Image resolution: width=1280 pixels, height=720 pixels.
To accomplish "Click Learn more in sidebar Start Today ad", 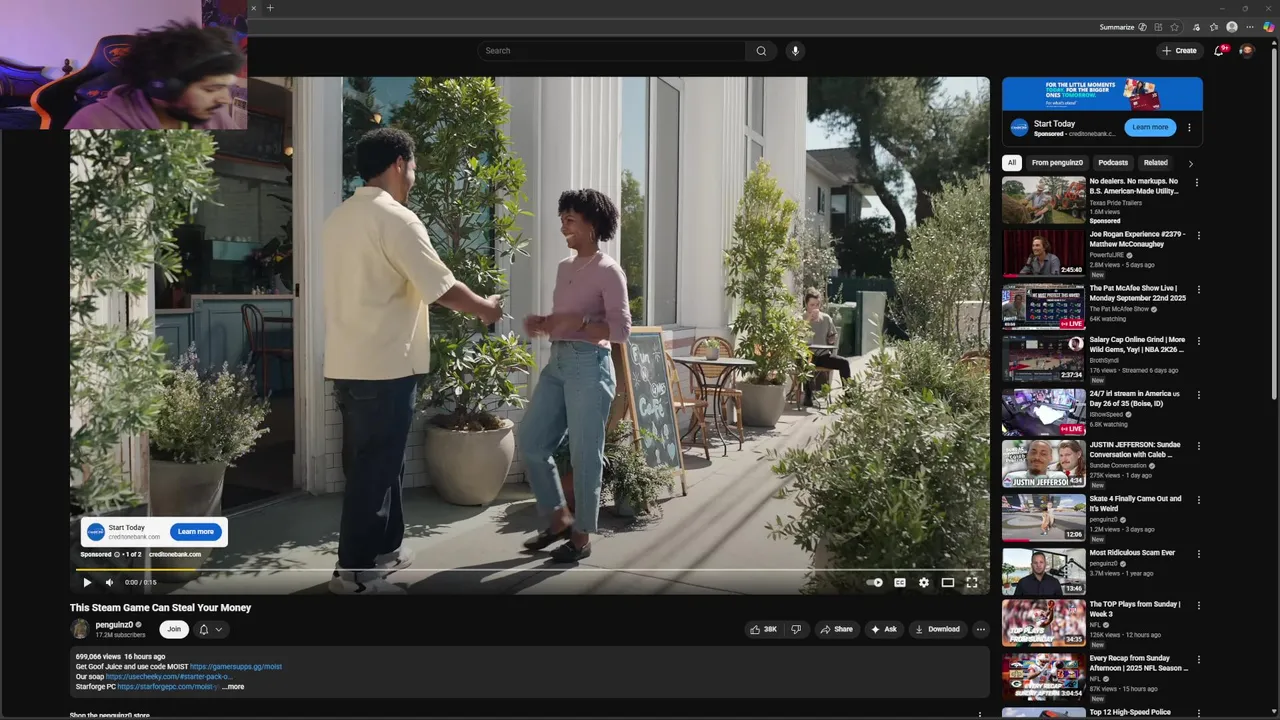I will pyautogui.click(x=1150, y=127).
